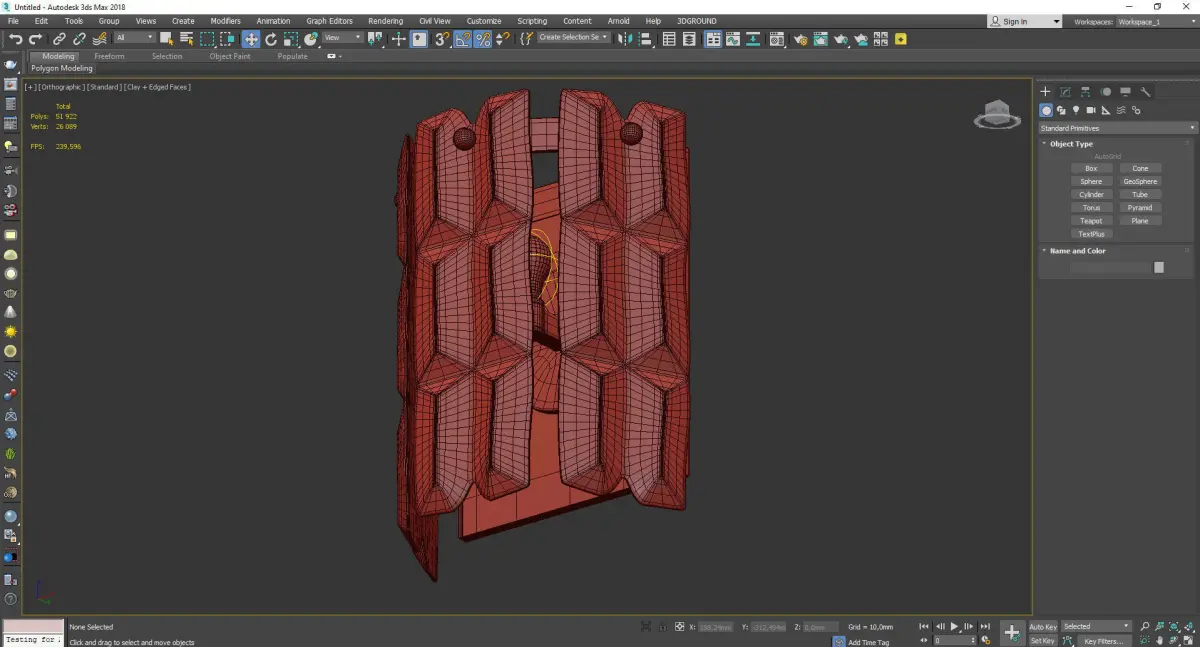Activate the Select and Move tool
This screenshot has width=1200, height=647.
[x=250, y=39]
